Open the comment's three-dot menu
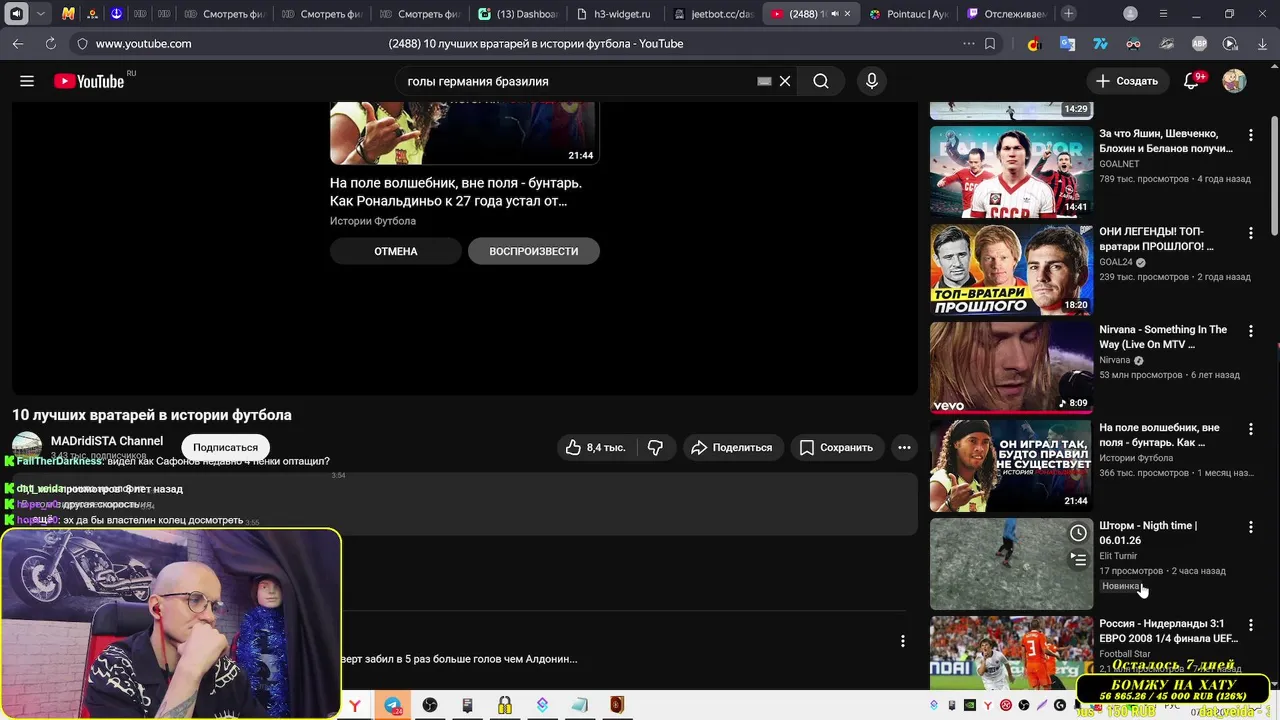 pos(902,641)
